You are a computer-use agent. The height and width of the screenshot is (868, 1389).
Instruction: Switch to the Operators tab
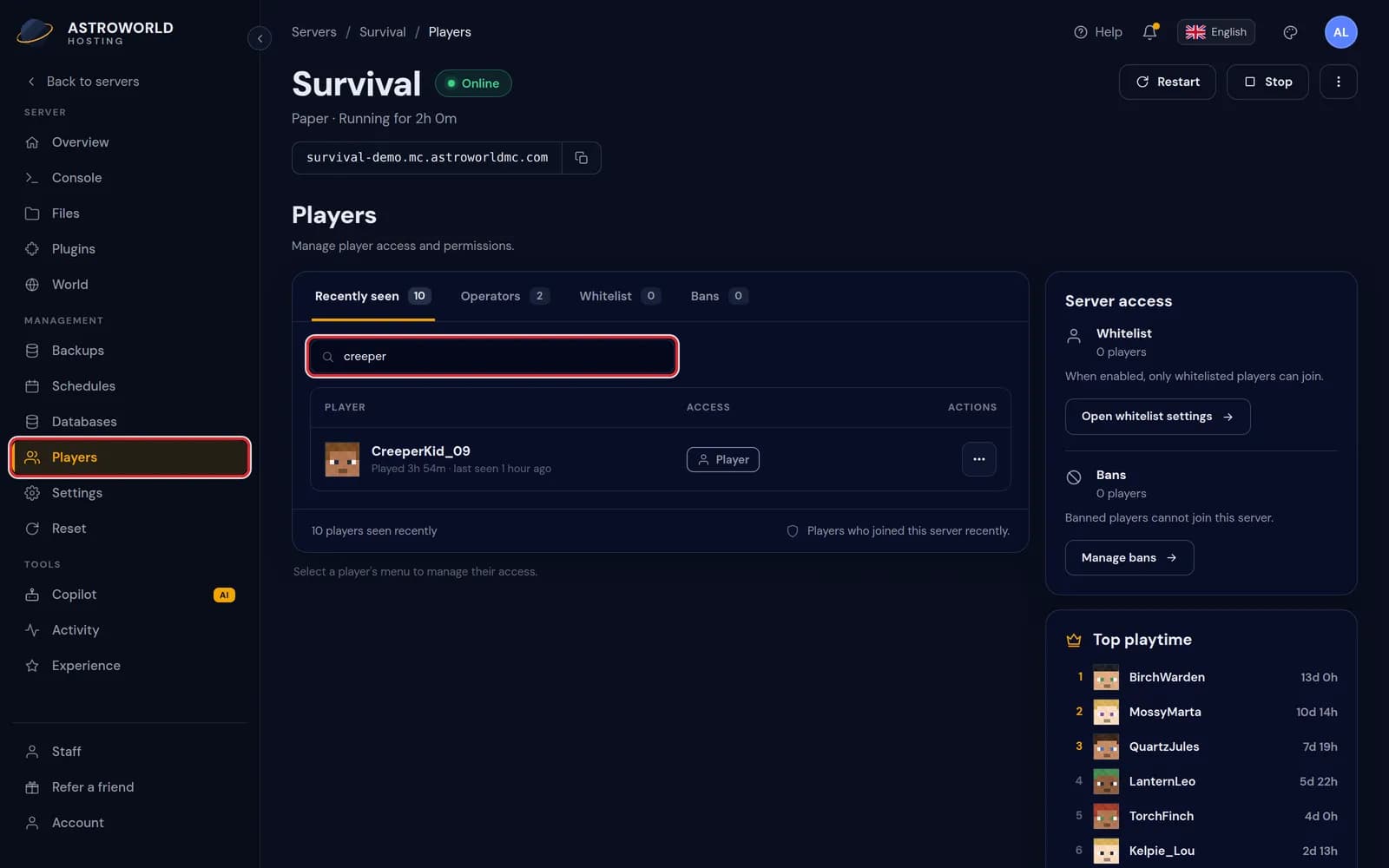click(x=504, y=296)
